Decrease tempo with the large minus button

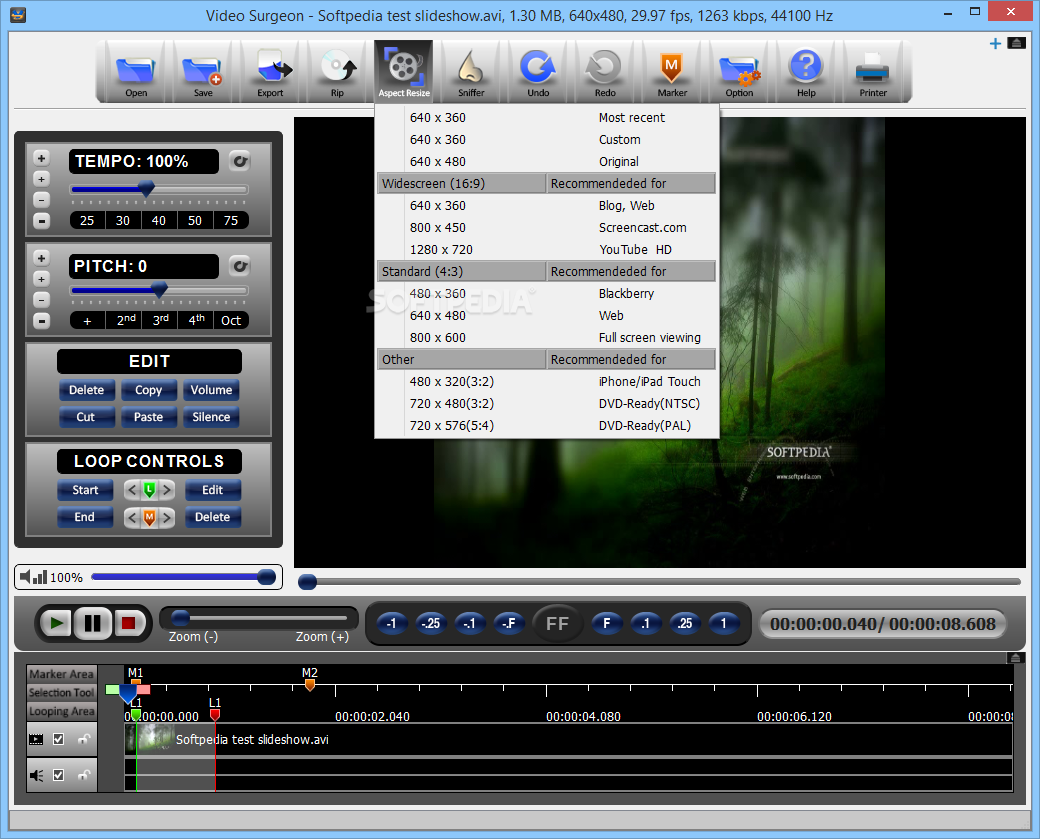tap(41, 221)
